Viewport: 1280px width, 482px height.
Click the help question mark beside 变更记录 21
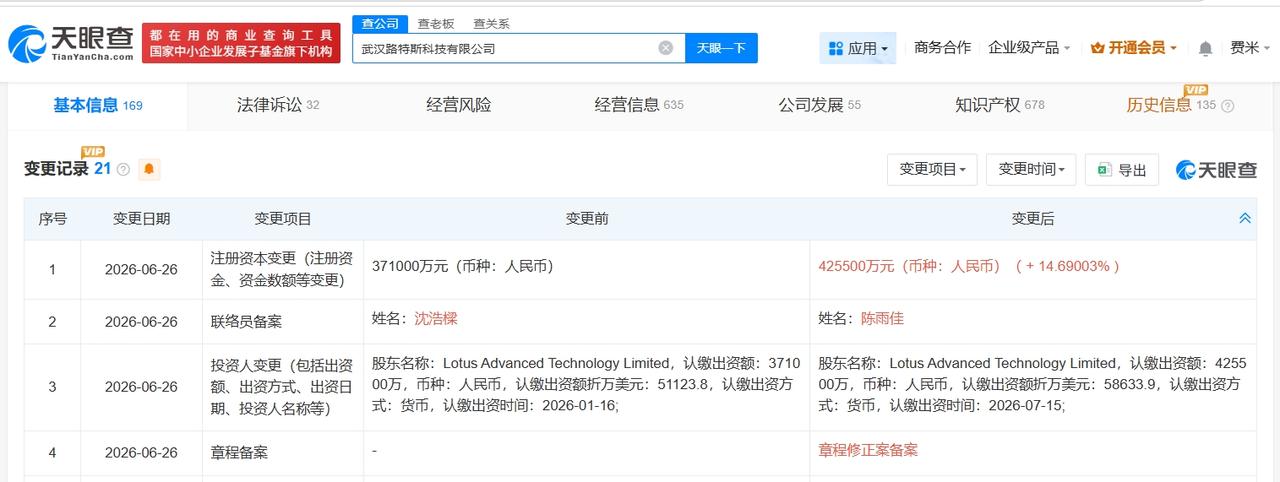(x=123, y=170)
